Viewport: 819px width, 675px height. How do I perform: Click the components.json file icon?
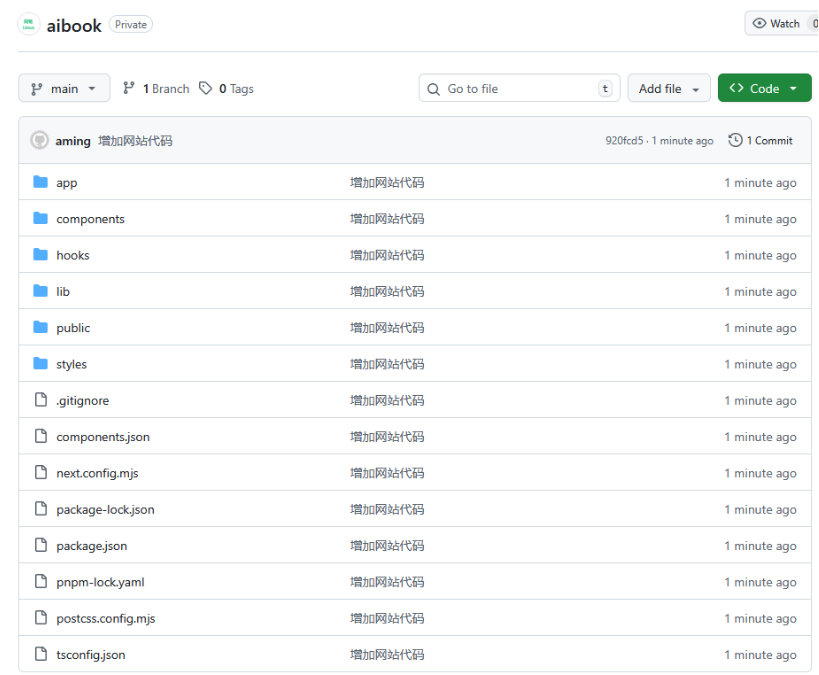(41, 436)
